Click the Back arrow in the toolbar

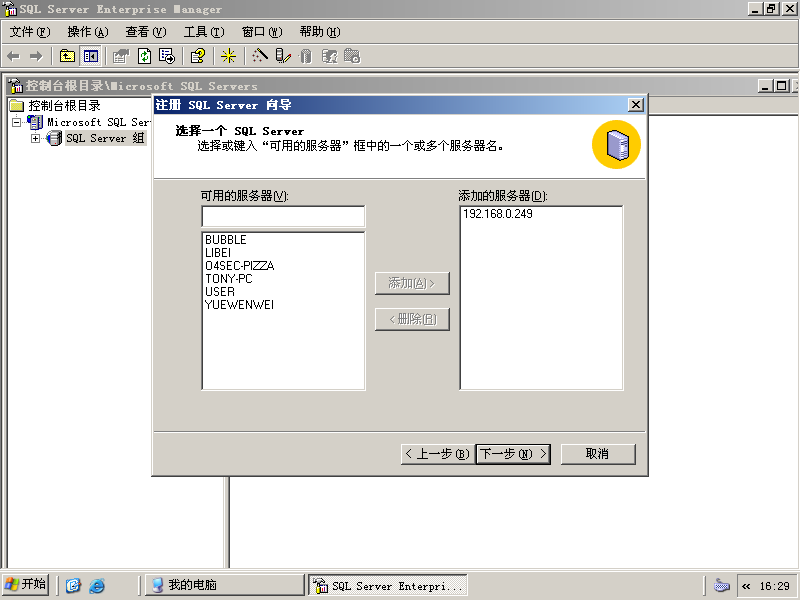click(x=13, y=56)
